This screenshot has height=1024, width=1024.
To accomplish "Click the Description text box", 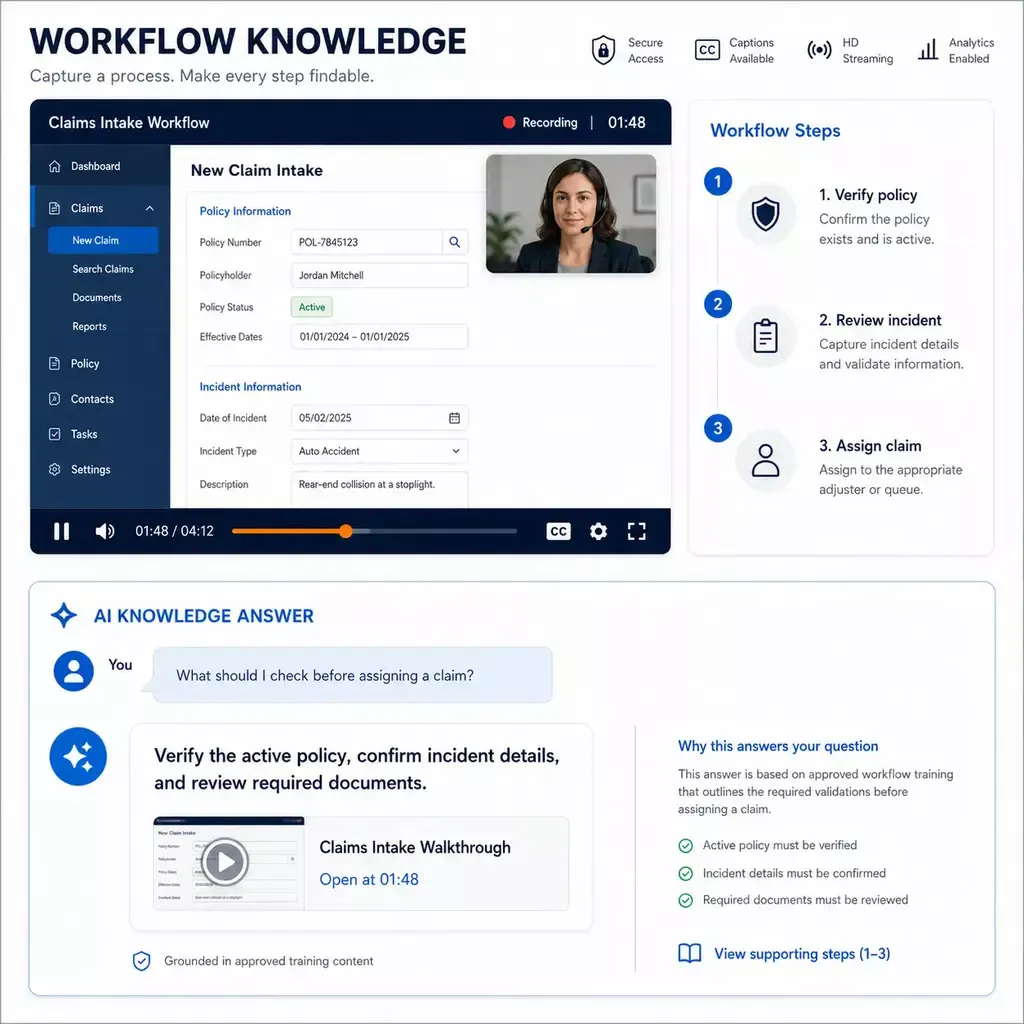I will [x=379, y=490].
